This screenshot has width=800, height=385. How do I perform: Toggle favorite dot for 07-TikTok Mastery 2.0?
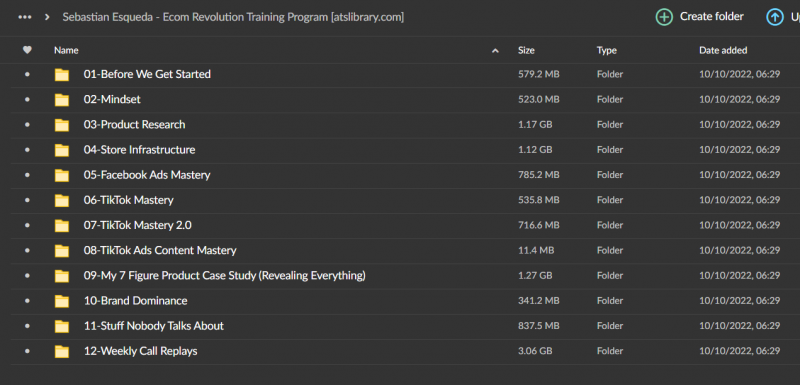coord(27,225)
